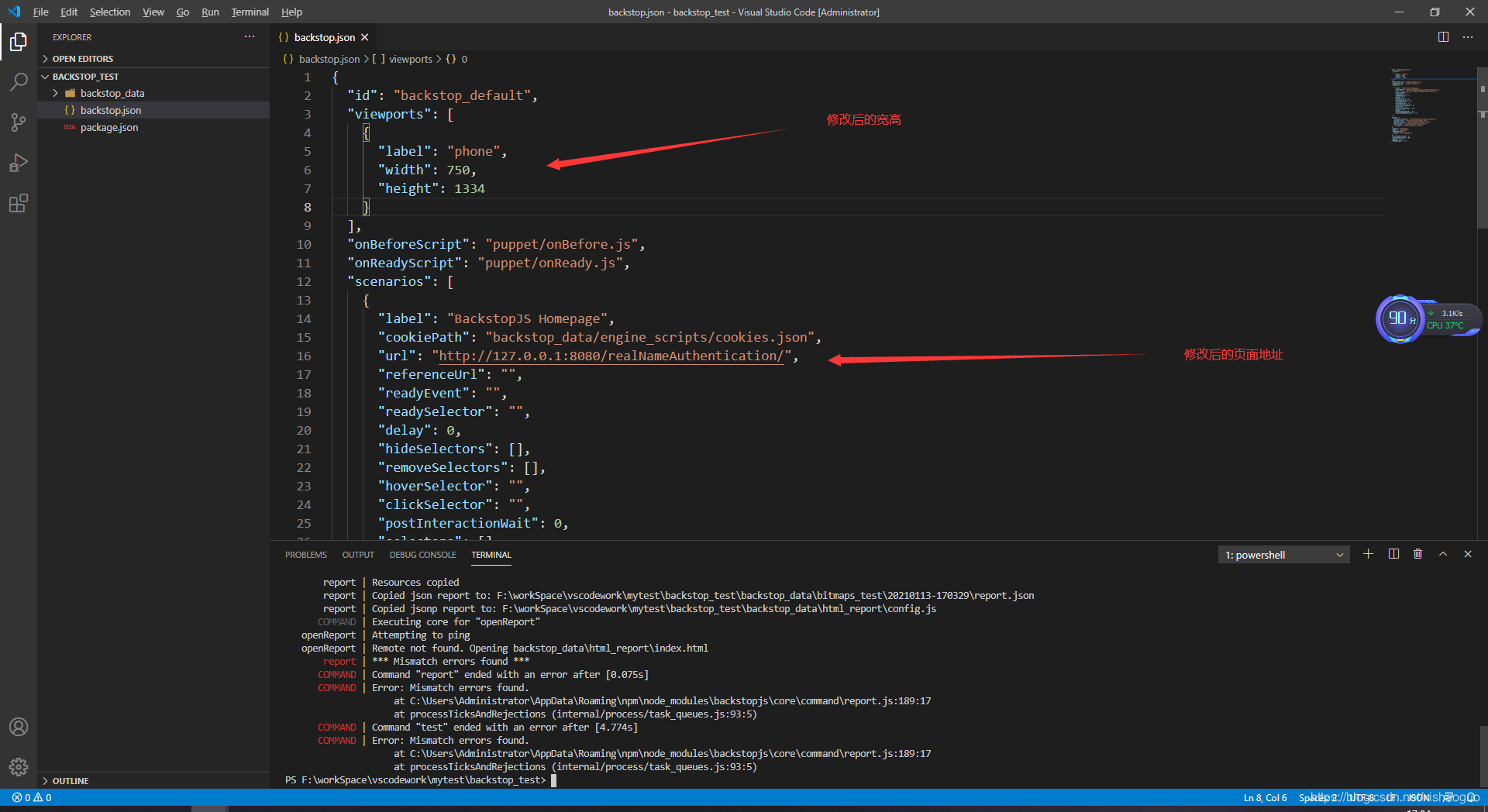The height and width of the screenshot is (812, 1488).
Task: Open the Help menu
Action: pos(291,12)
